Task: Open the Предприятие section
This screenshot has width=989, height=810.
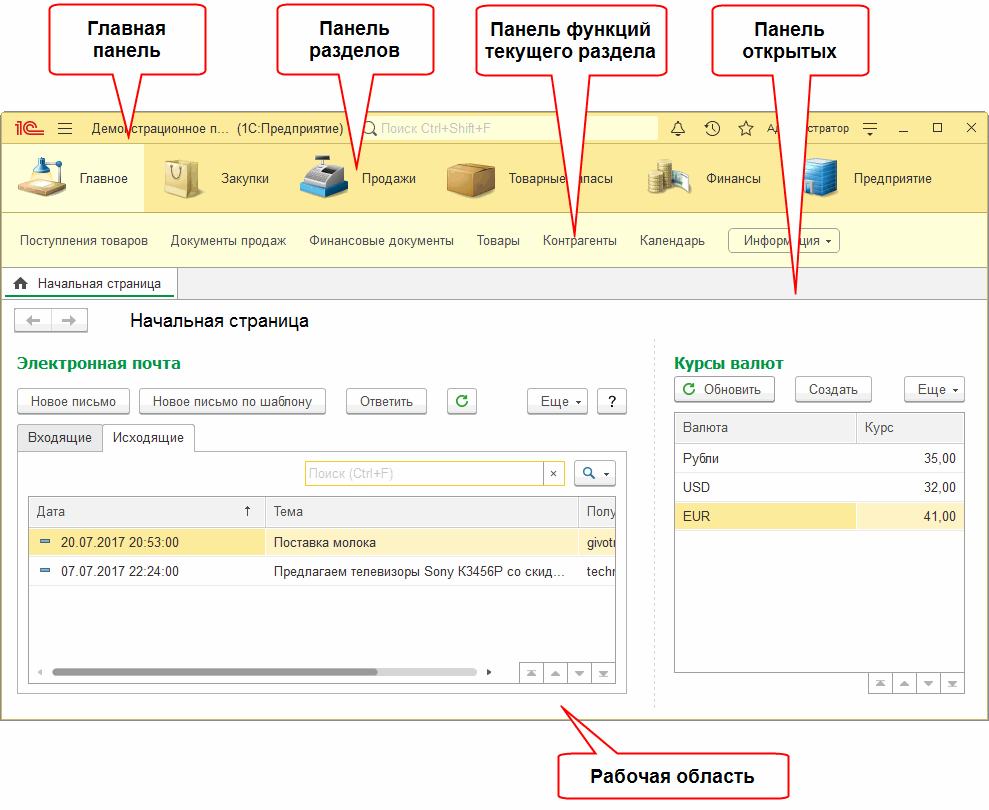Action: pyautogui.click(x=868, y=179)
